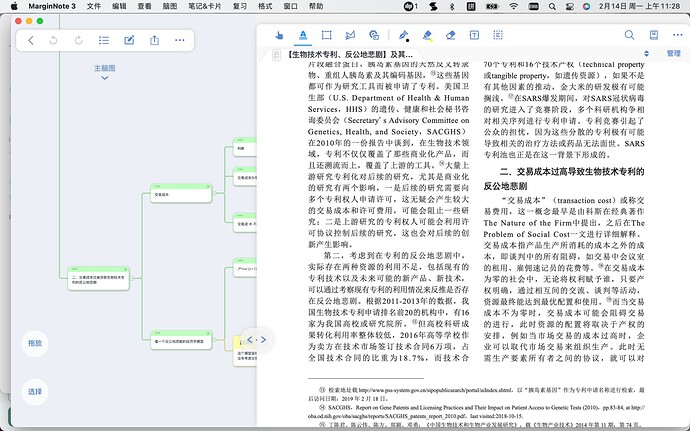The width and height of the screenshot is (690, 431).
Task: Expand the 主脑图 dropdown chevron
Action: pyautogui.click(x=105, y=78)
